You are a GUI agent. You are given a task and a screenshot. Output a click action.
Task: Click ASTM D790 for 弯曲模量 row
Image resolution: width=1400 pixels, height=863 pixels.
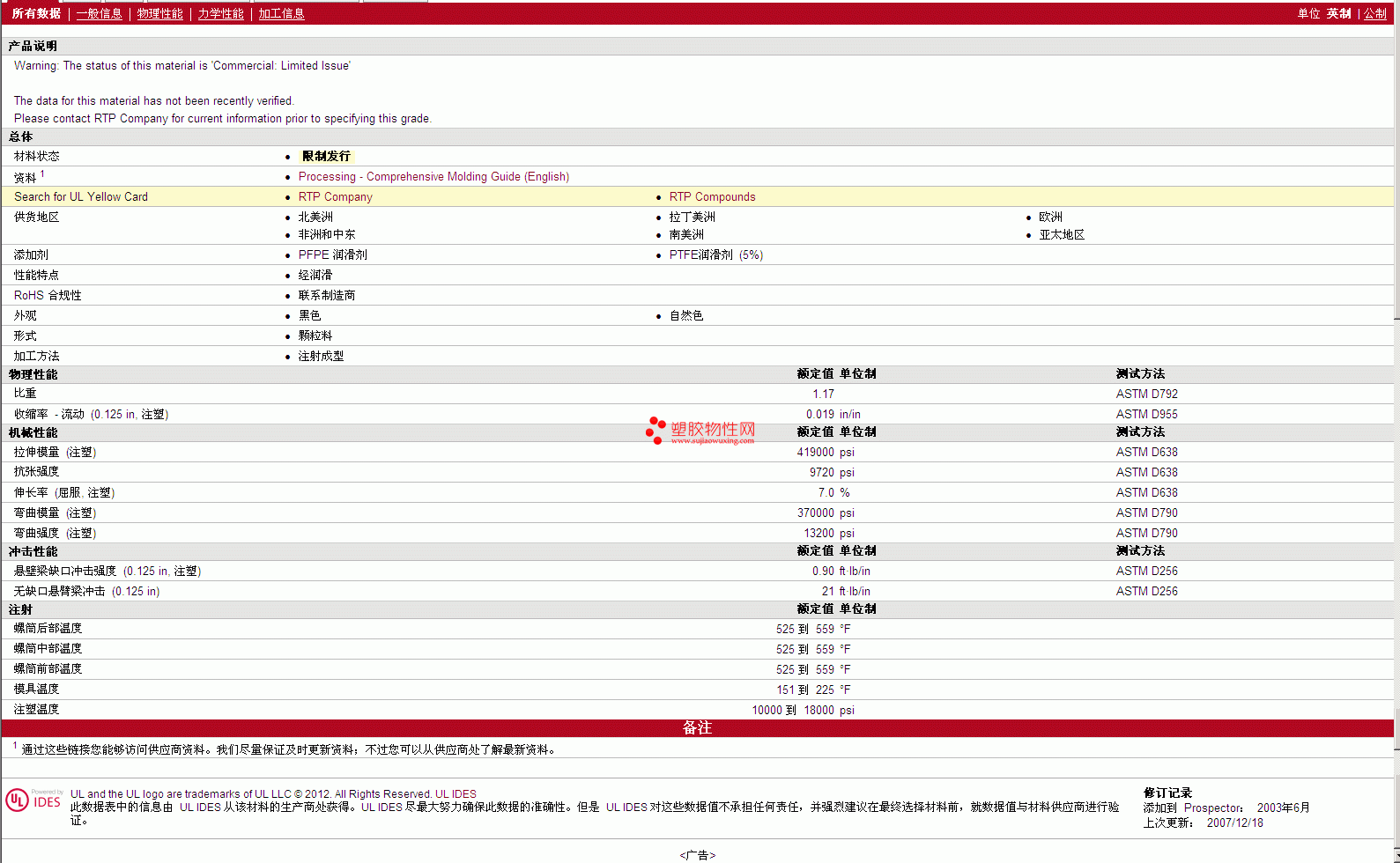(x=1146, y=513)
